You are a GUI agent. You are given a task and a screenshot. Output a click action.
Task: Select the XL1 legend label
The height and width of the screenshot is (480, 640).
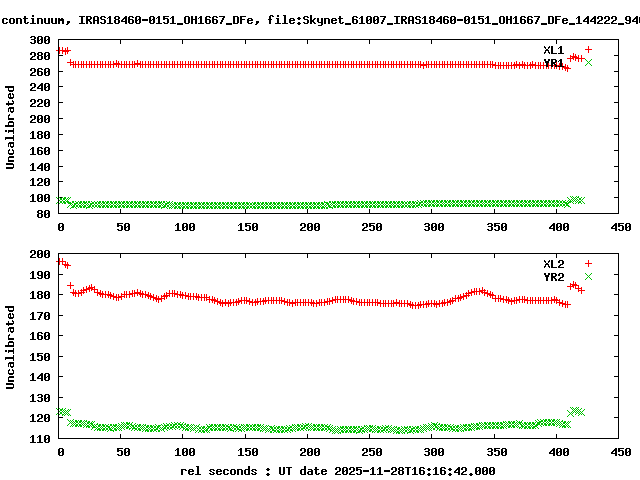tap(553, 50)
